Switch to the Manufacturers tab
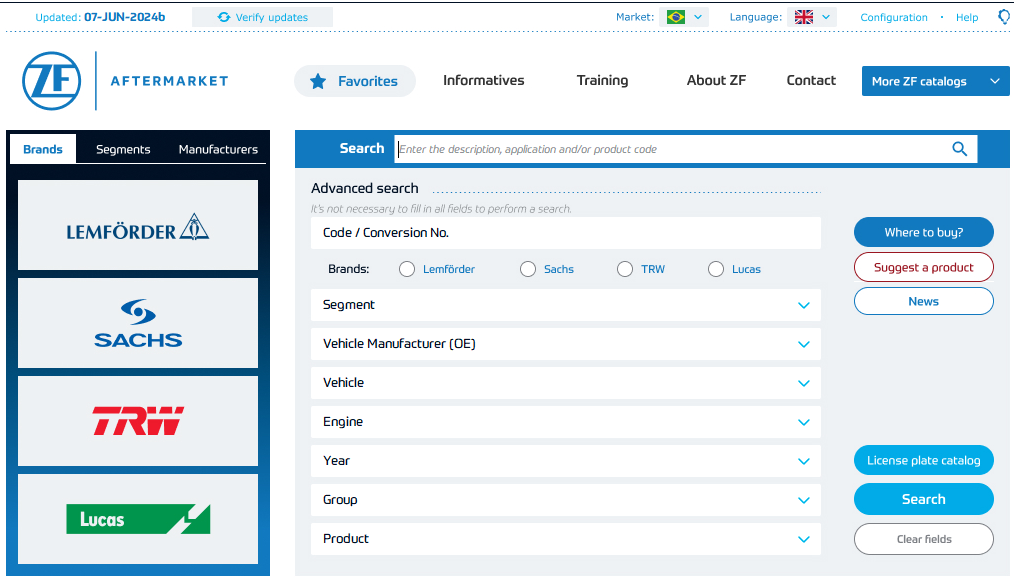This screenshot has height=585, width=1014. pyautogui.click(x=218, y=149)
